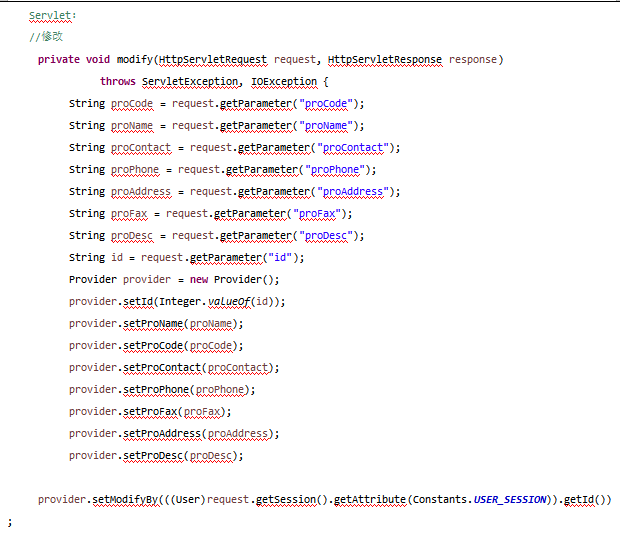Click the new keyword before Provider()
The height and width of the screenshot is (538, 620).
coord(199,280)
